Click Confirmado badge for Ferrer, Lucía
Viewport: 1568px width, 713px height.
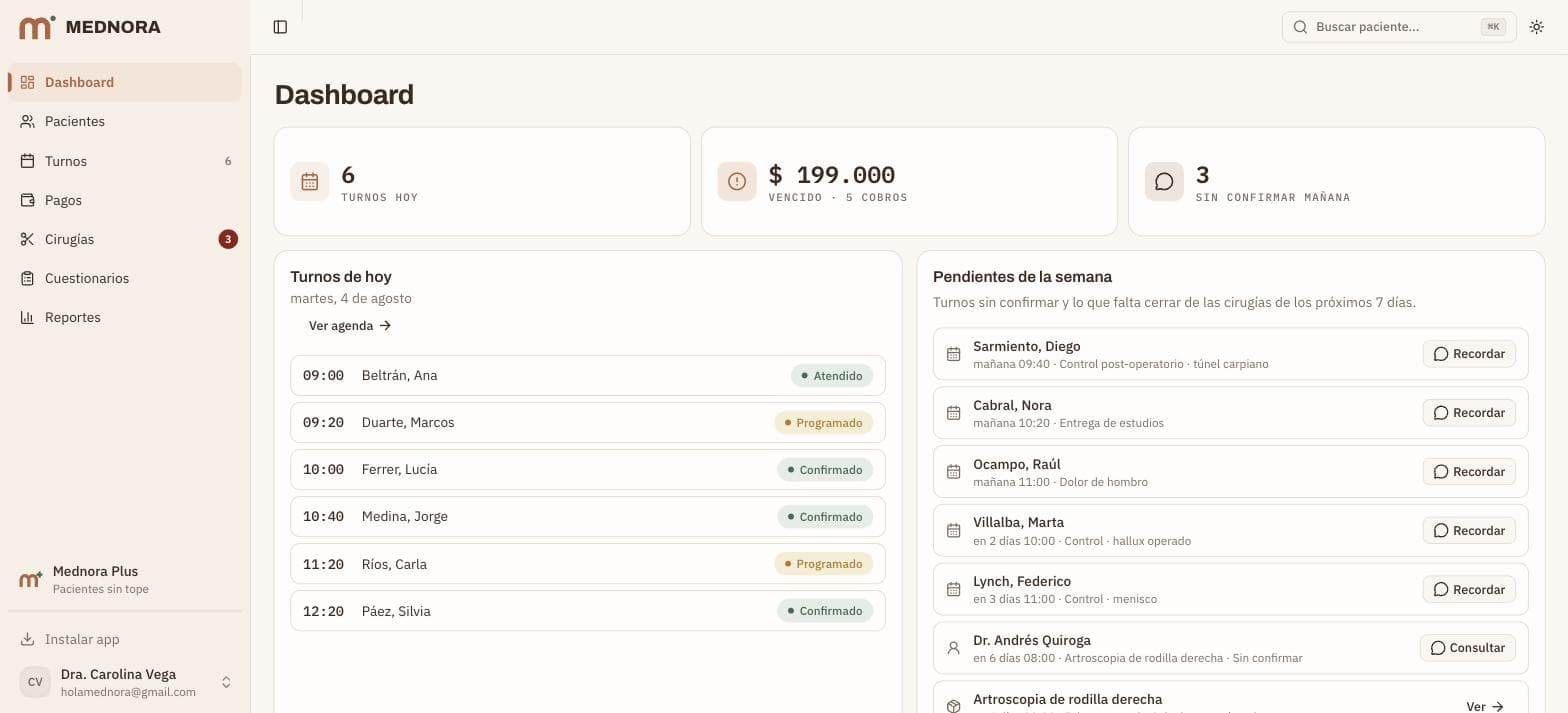pyautogui.click(x=825, y=470)
